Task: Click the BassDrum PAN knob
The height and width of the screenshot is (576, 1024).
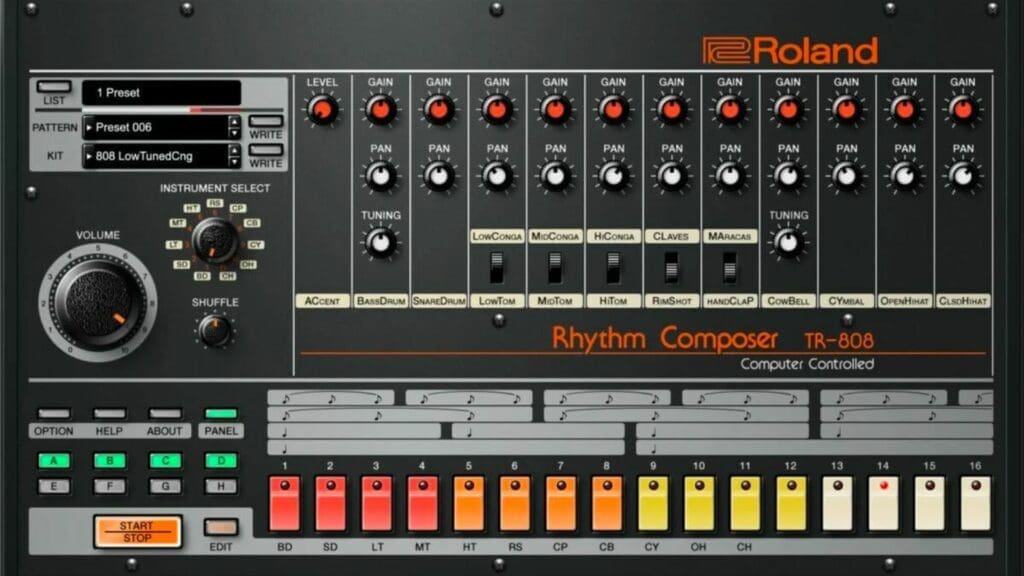Action: [x=381, y=176]
